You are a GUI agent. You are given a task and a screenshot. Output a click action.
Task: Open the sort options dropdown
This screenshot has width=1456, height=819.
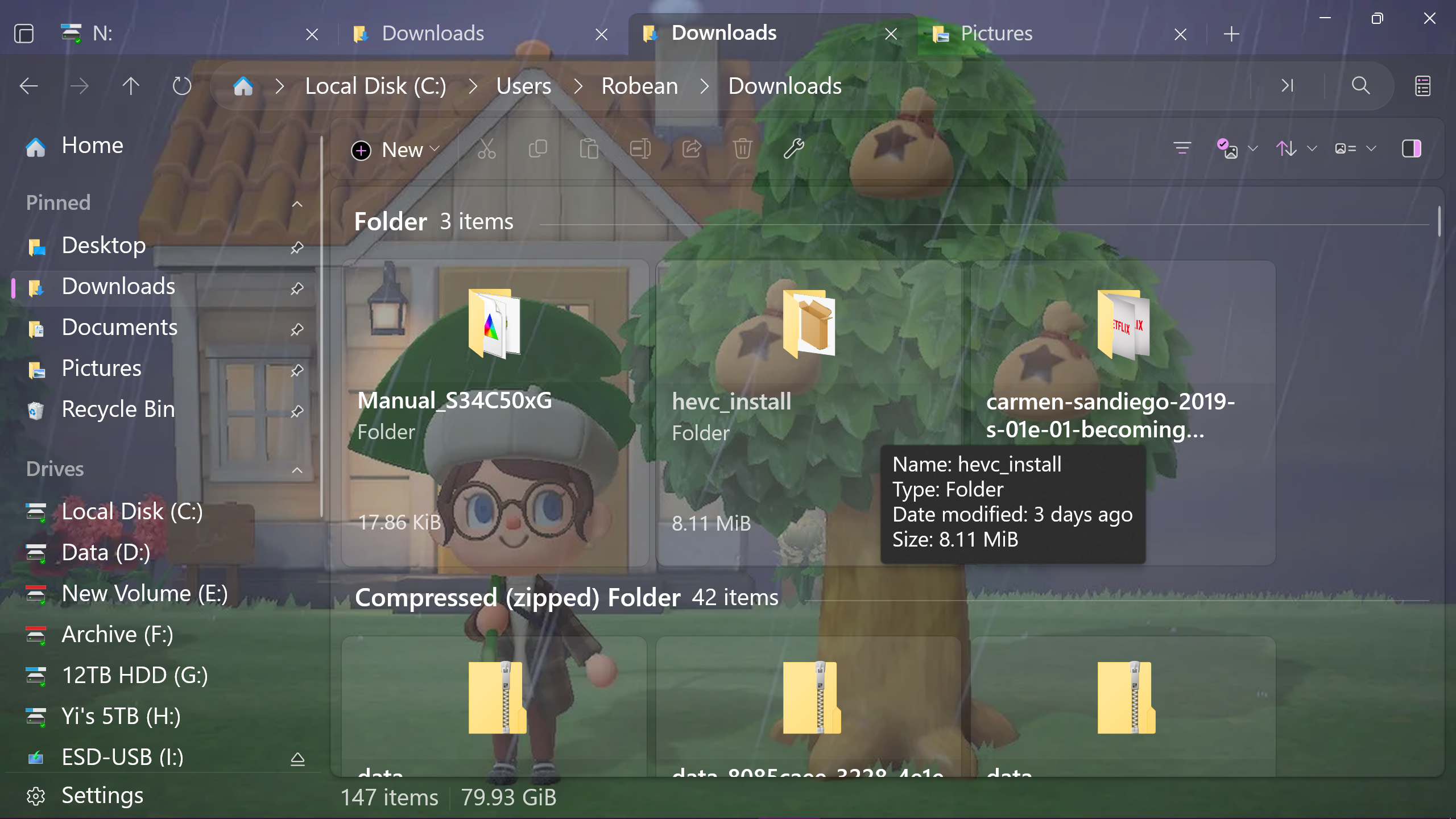click(x=1296, y=149)
